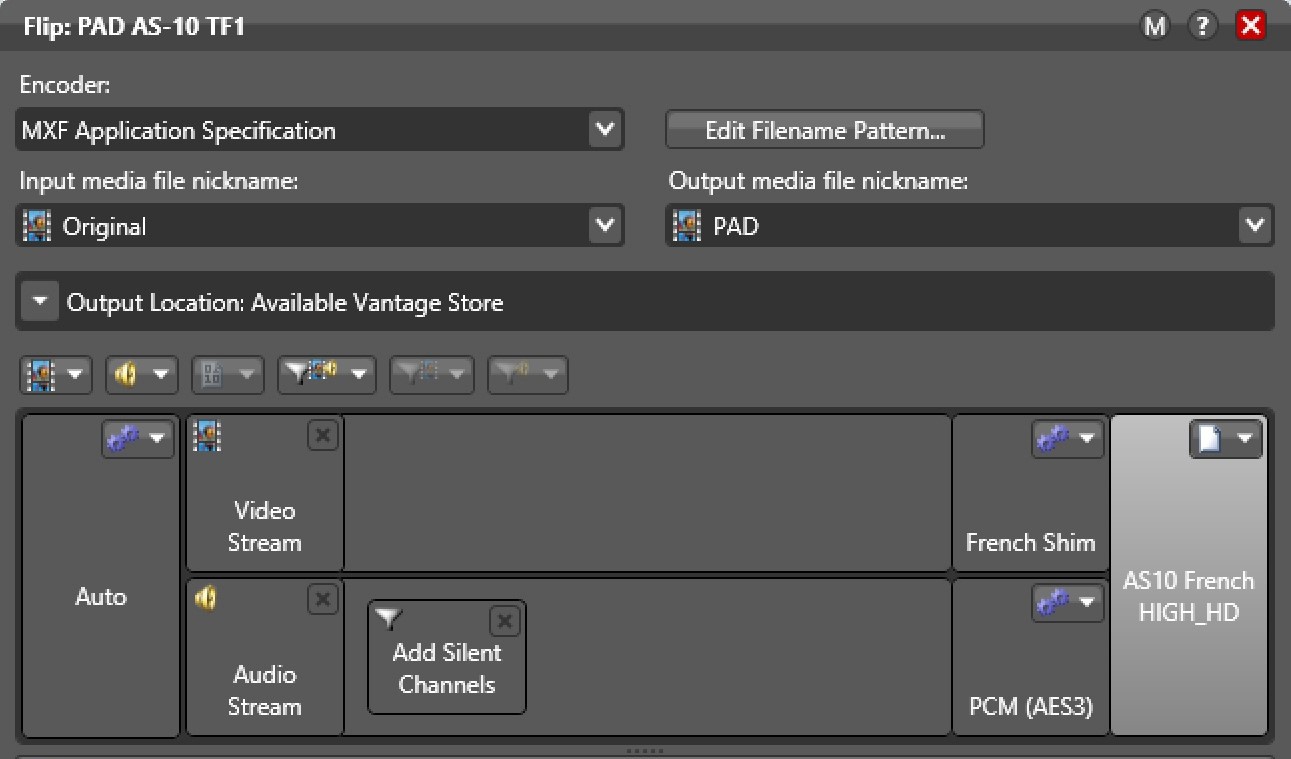Remove the Video Stream component

322,435
